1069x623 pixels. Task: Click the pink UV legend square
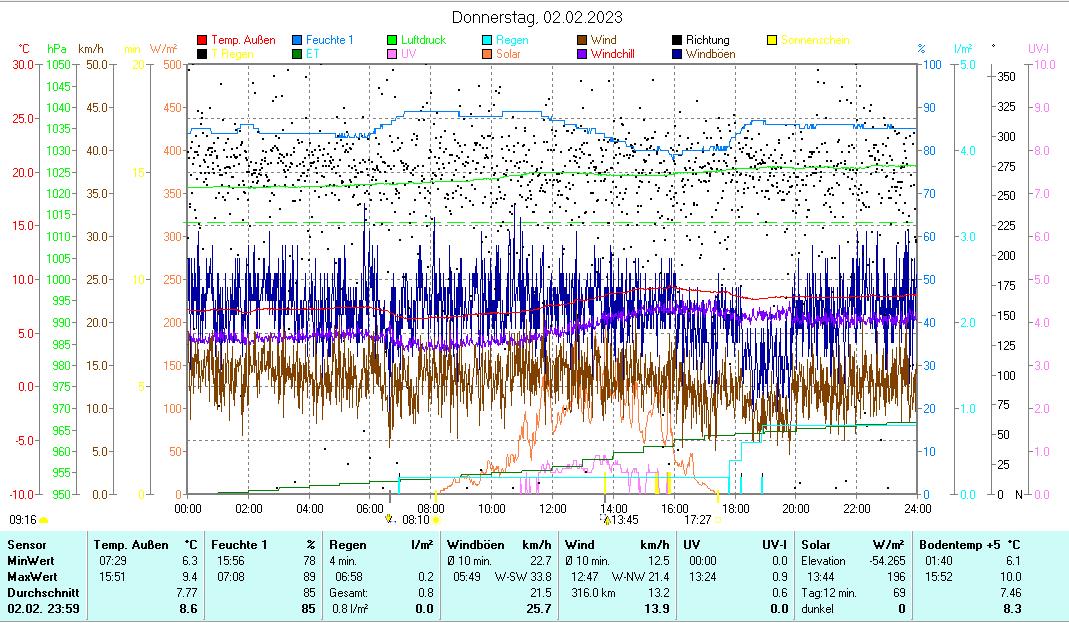point(393,54)
